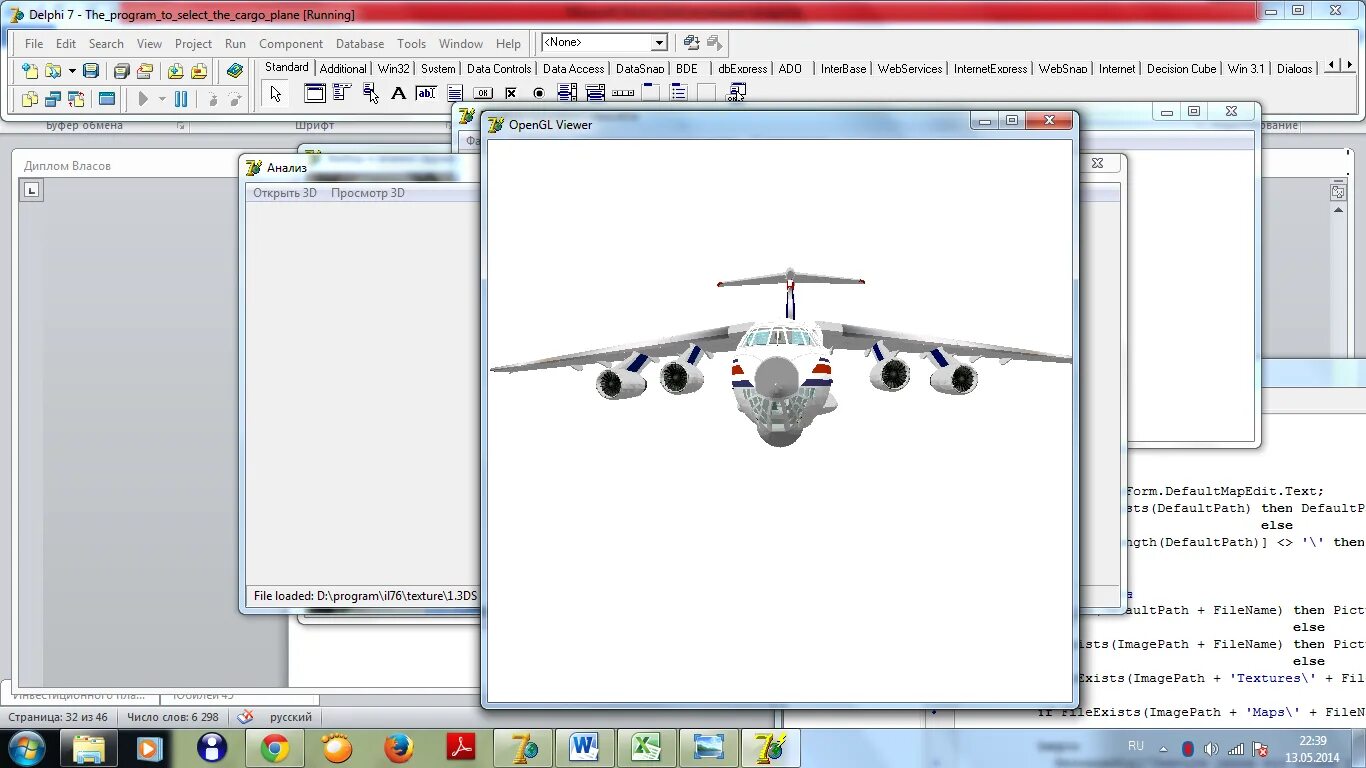Select the ScrollBar component
This screenshot has width=1366, height=768.
[623, 93]
